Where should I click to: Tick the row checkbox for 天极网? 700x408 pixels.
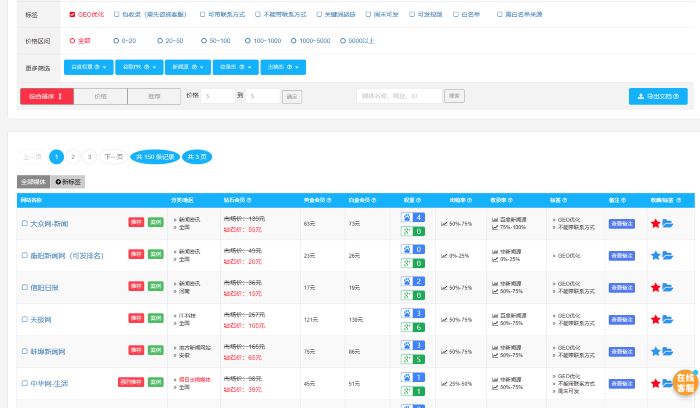(25, 319)
